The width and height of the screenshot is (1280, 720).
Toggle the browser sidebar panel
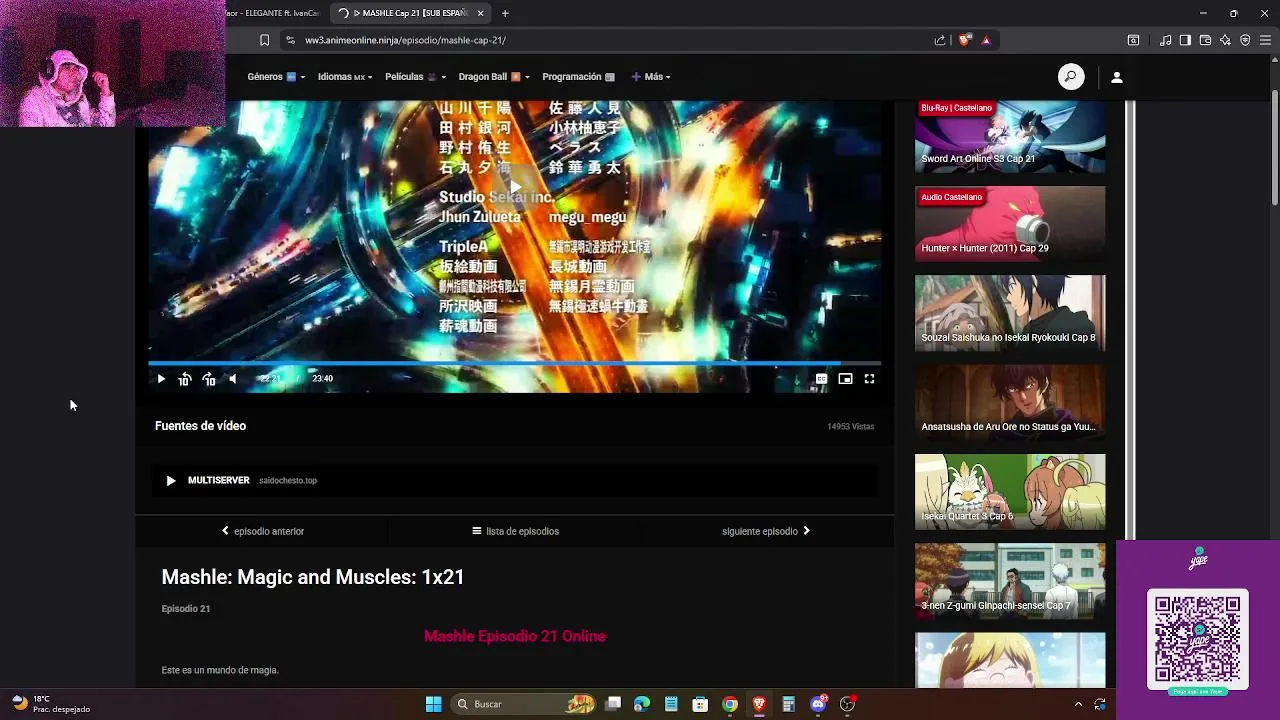[x=1185, y=40]
